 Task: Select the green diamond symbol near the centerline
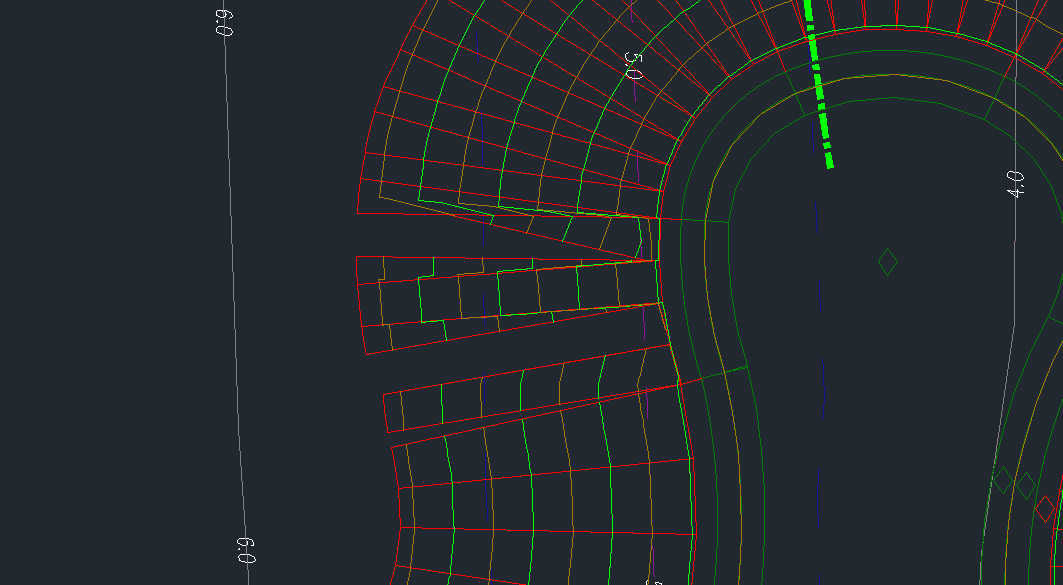(886, 261)
